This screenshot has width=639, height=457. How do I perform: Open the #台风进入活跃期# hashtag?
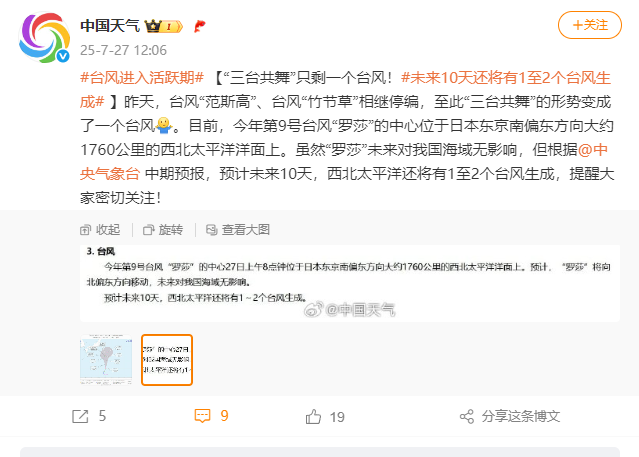[142, 77]
